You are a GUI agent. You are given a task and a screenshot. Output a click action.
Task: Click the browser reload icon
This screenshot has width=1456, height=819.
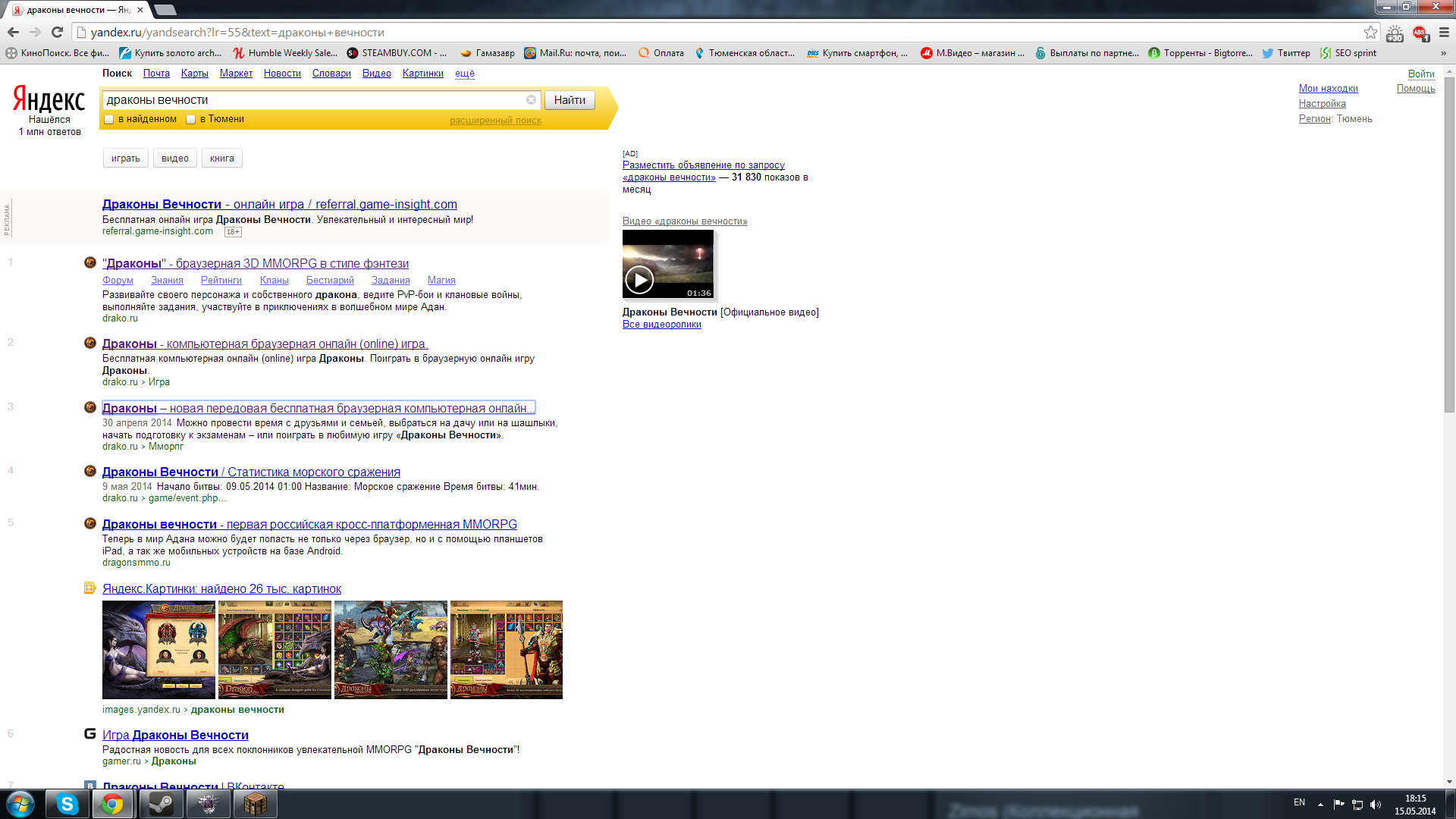[x=57, y=32]
